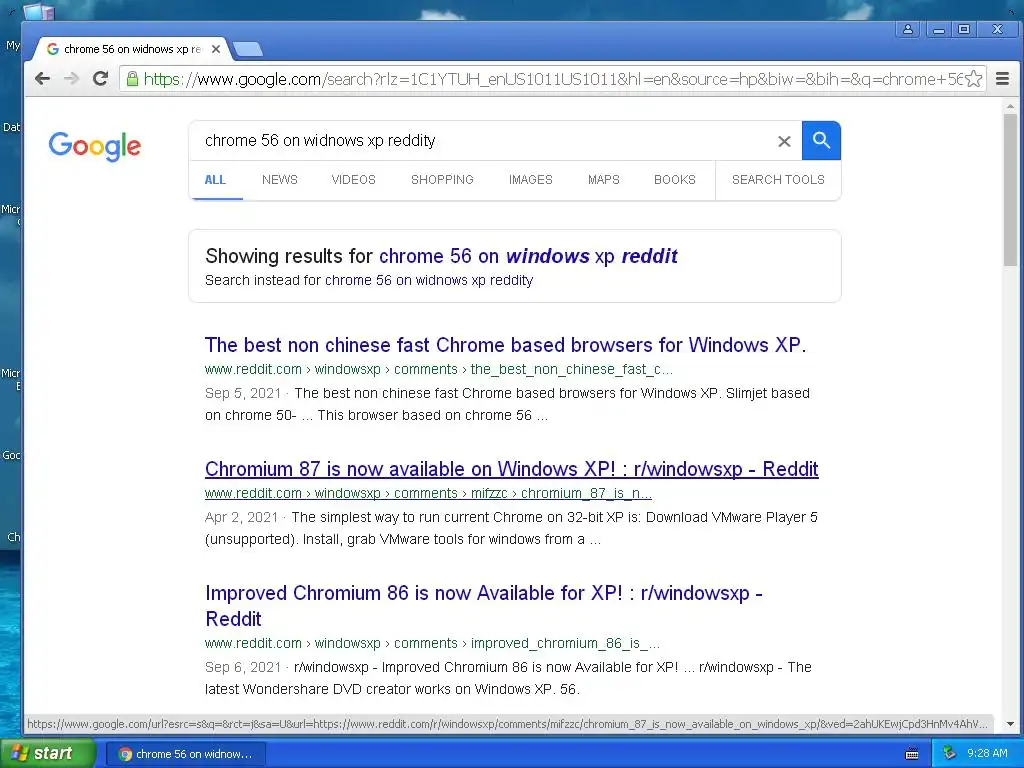The height and width of the screenshot is (768, 1024).
Task: Switch to the IMAGES results tab
Action: tap(530, 180)
